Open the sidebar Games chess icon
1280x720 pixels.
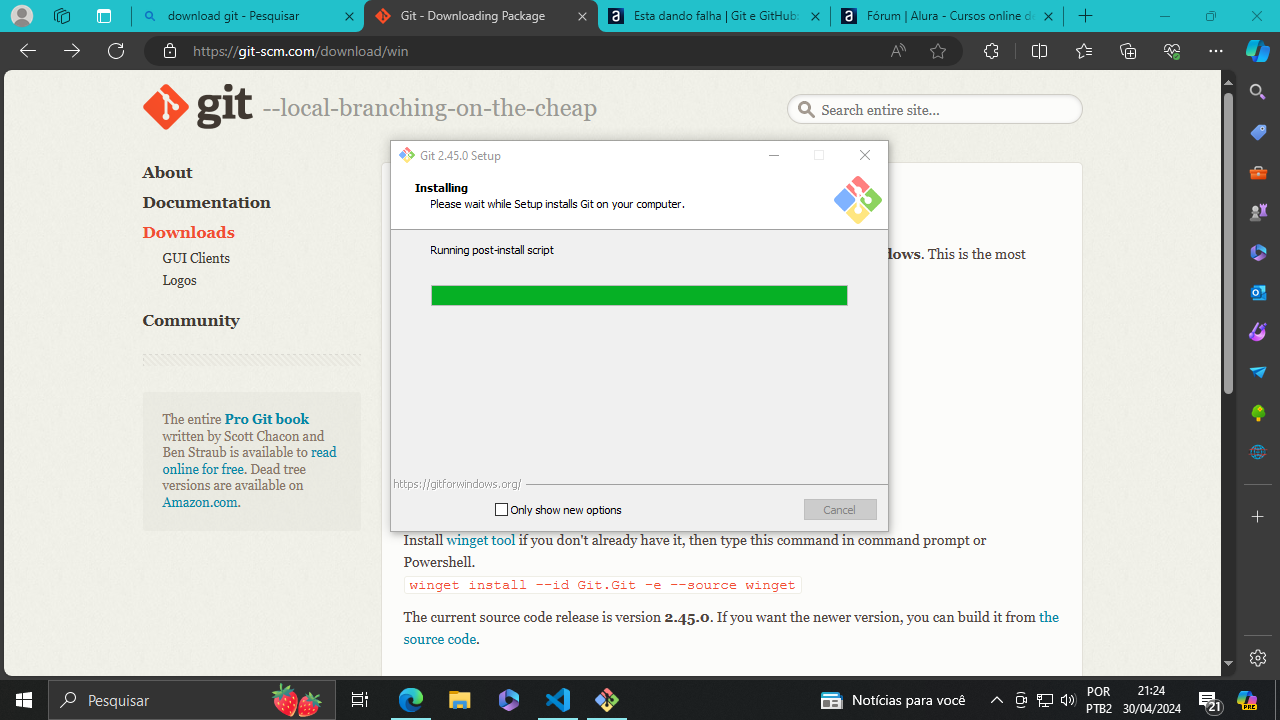pyautogui.click(x=1258, y=212)
